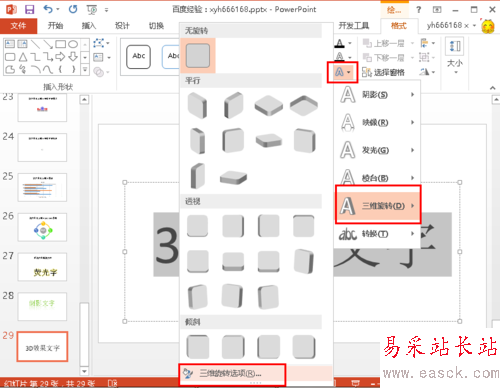Select slide 27 荧光字 thumbnail
The height and width of the screenshot is (388, 500).
pos(42,267)
